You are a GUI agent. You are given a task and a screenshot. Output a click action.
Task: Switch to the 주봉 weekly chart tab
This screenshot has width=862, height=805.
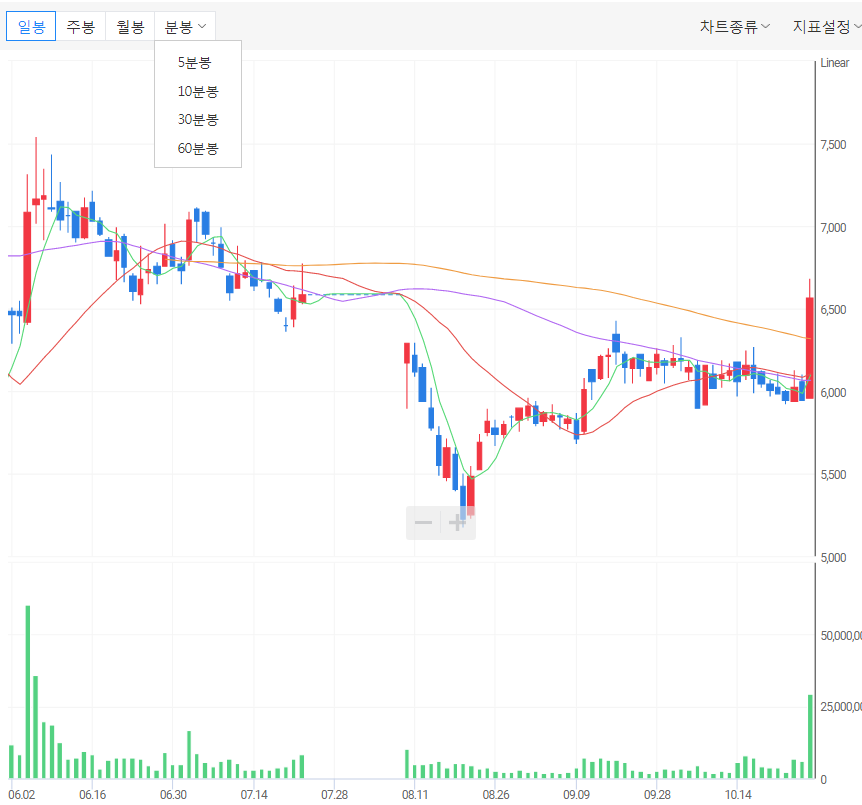81,26
